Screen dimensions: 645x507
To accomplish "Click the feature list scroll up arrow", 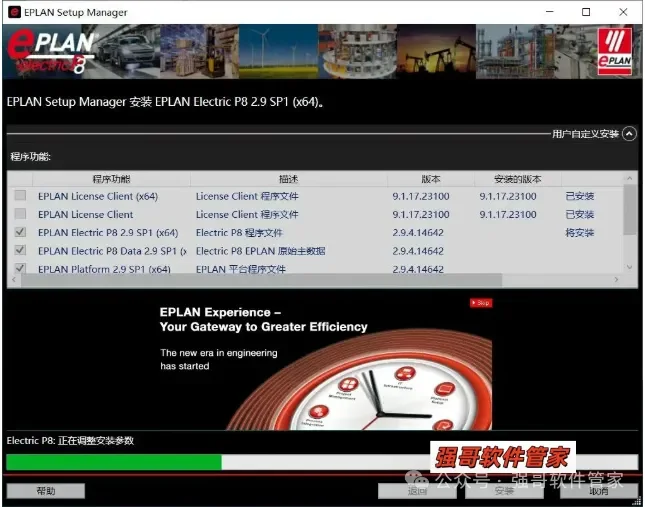I will pos(629,178).
